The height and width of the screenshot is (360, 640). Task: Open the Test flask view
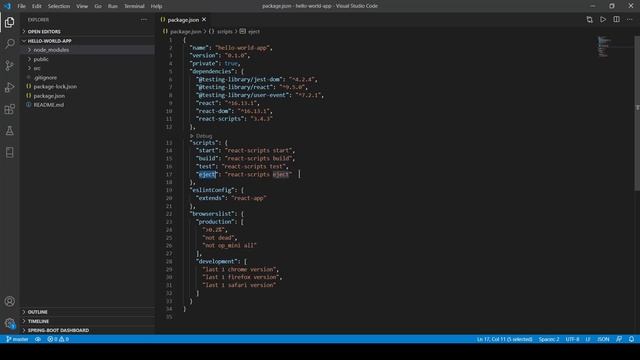[x=9, y=131]
